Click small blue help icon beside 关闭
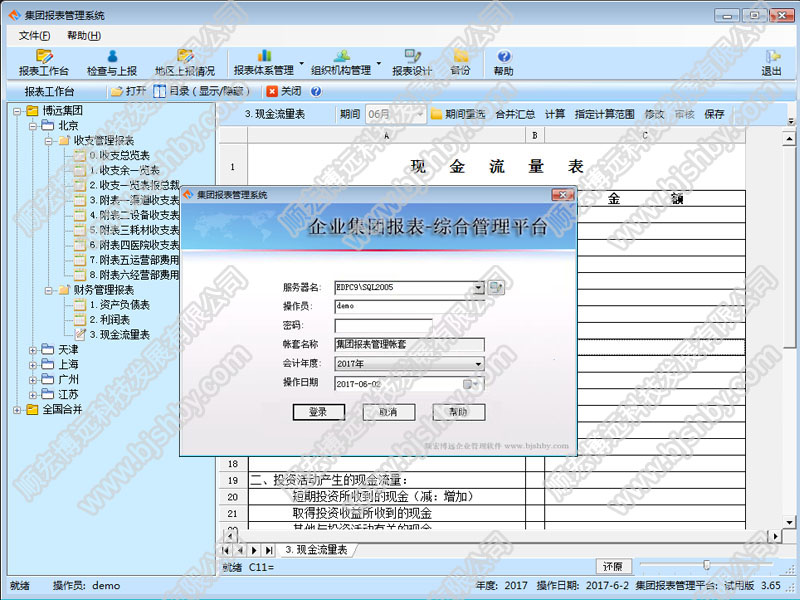Screen dimensions: 800x600 pyautogui.click(x=316, y=91)
